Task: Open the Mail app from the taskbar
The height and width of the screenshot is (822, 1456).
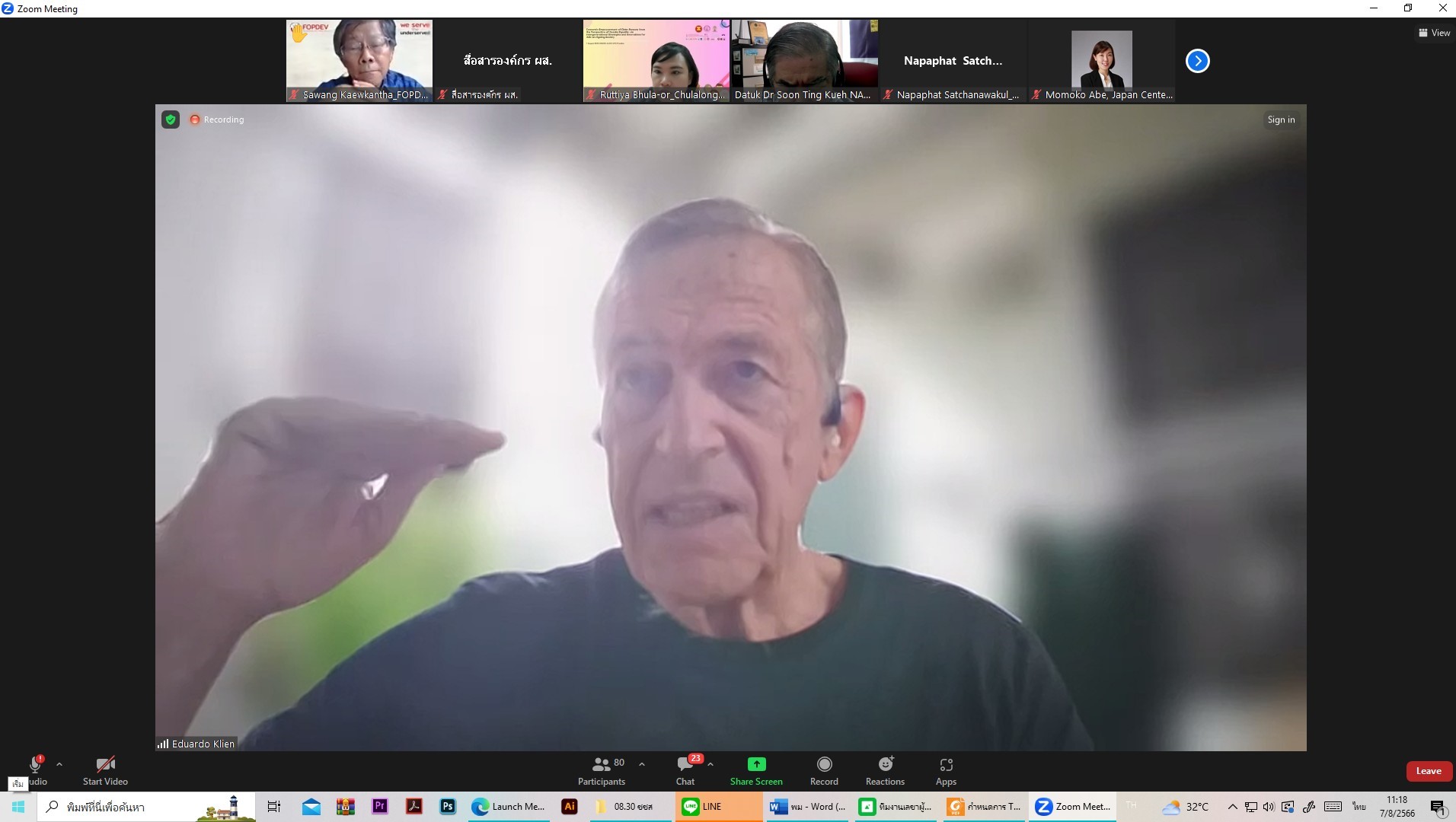Action: (x=311, y=807)
